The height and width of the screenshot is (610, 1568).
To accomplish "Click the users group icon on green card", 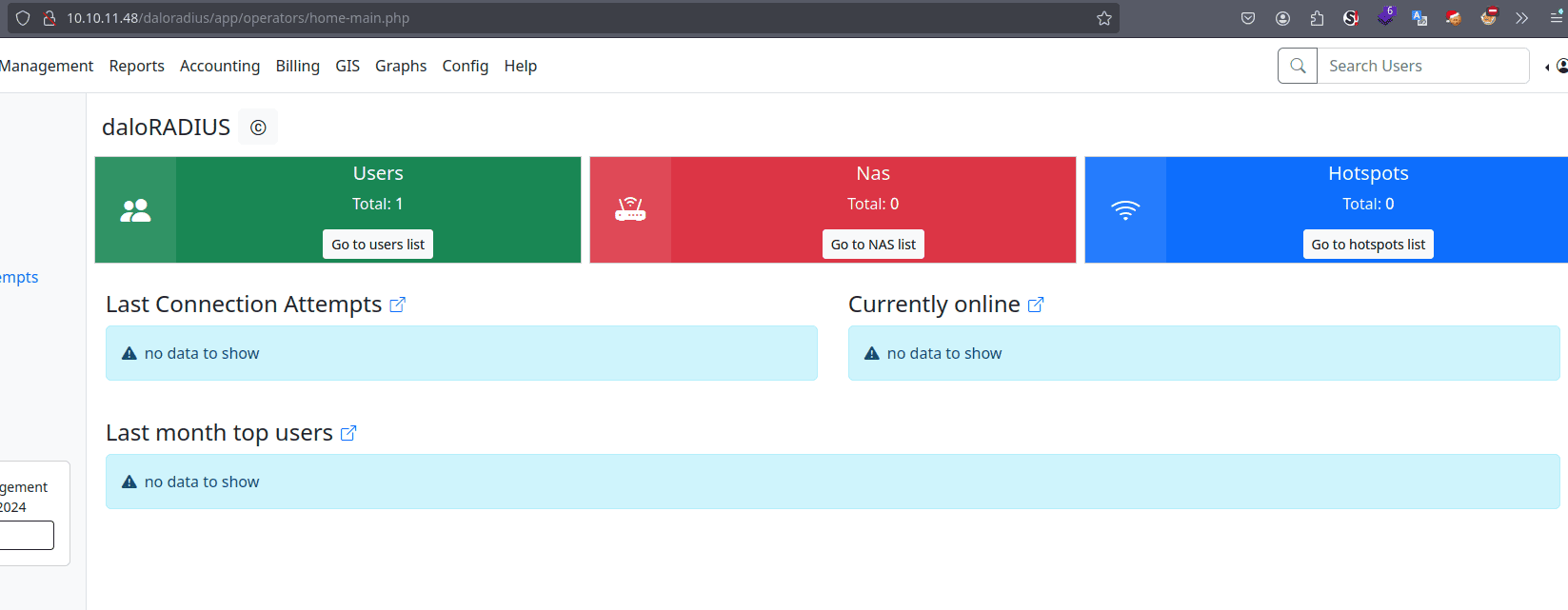I will [x=135, y=210].
